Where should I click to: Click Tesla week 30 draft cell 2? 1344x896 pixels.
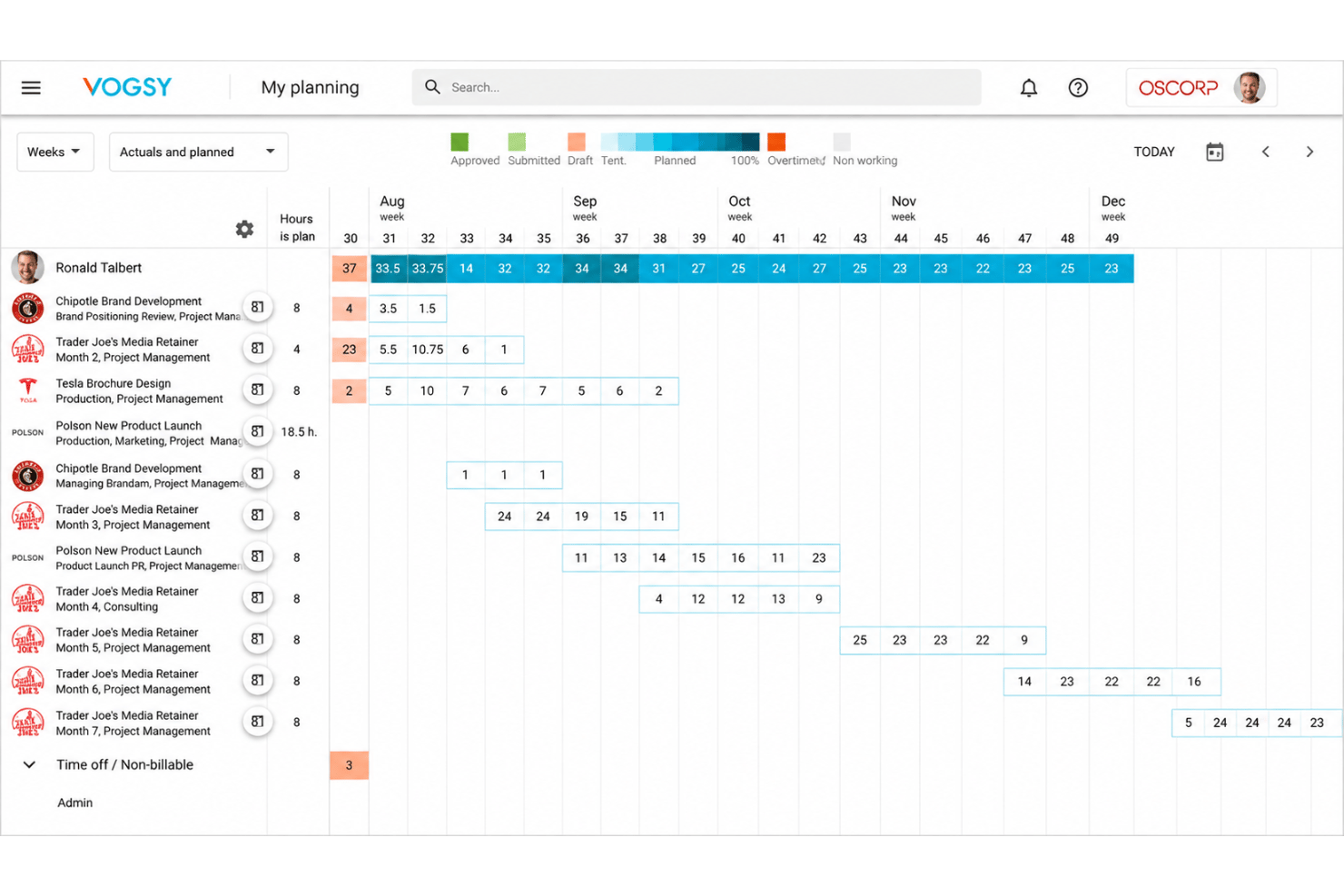point(349,391)
